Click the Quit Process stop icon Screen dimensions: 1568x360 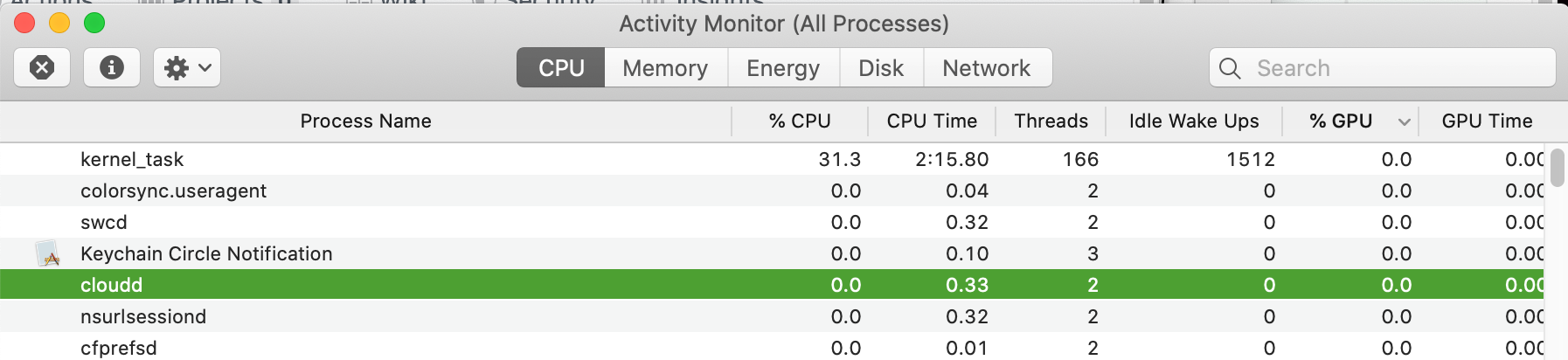pos(42,67)
